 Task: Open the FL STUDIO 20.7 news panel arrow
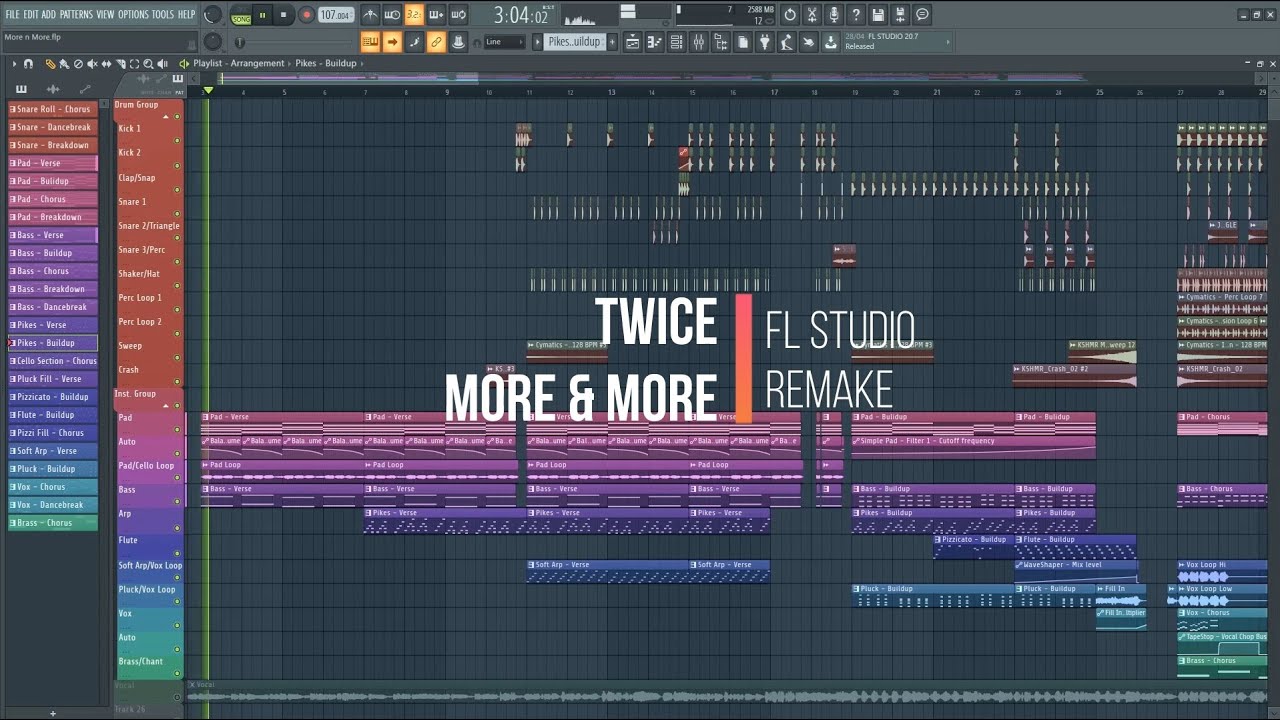(948, 42)
